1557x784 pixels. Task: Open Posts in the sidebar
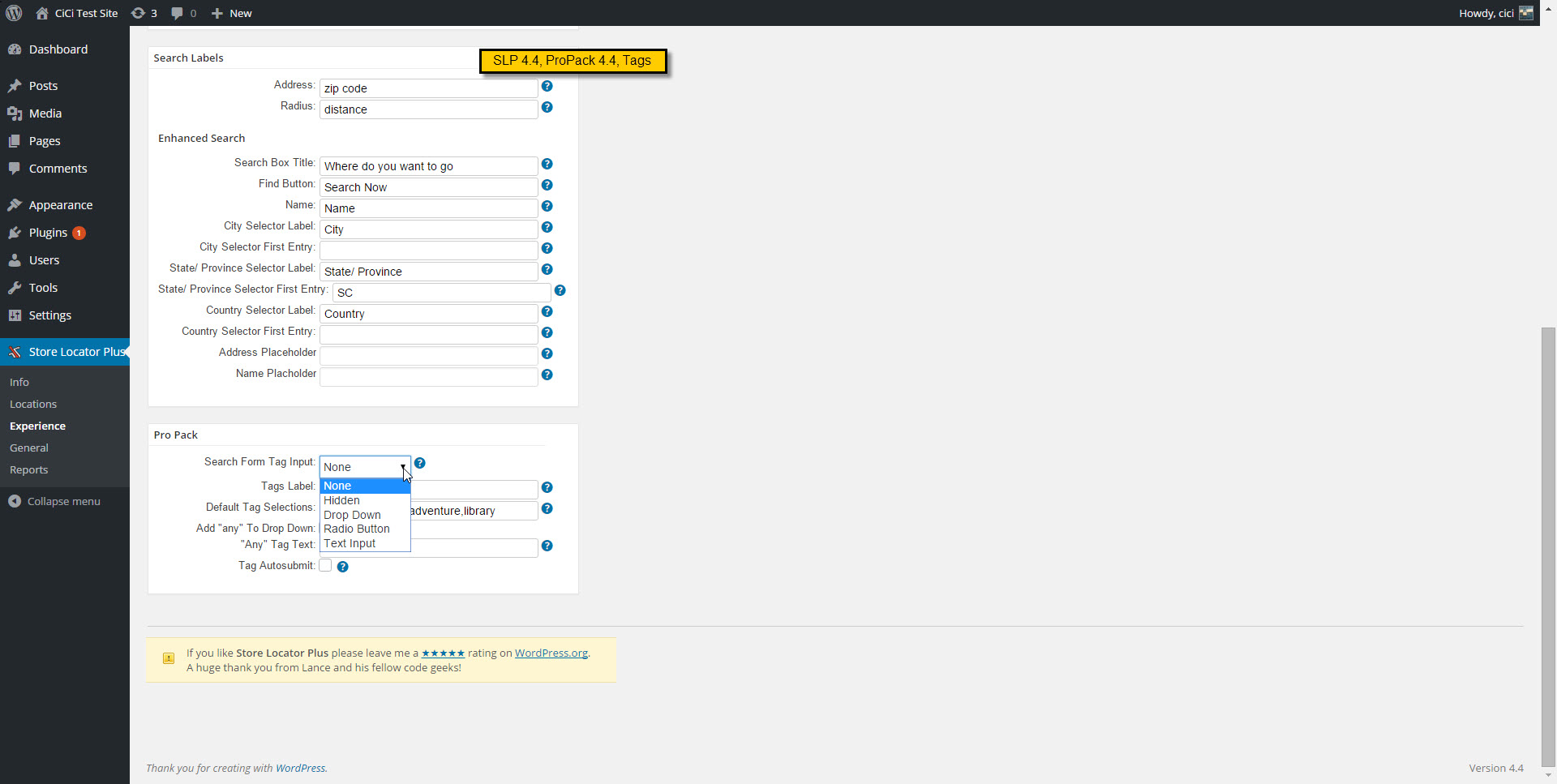pyautogui.click(x=65, y=86)
